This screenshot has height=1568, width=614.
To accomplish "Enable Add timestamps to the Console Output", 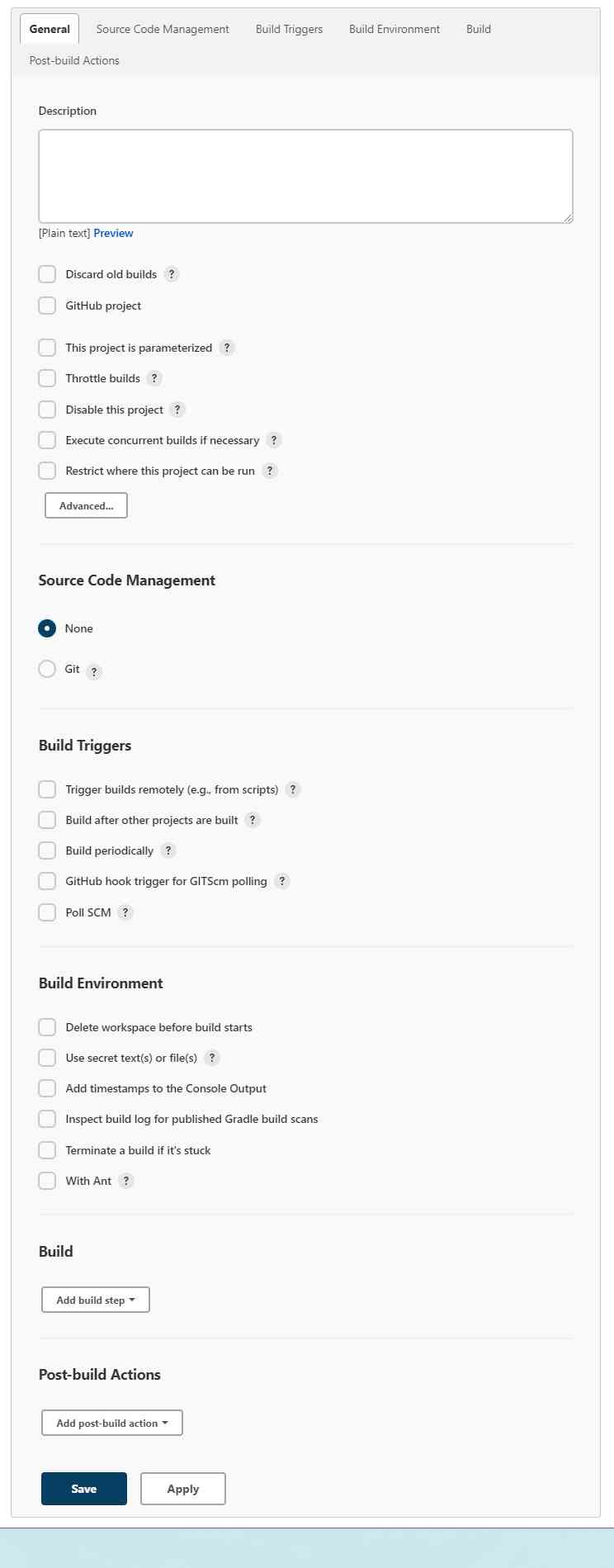I will 47,1087.
